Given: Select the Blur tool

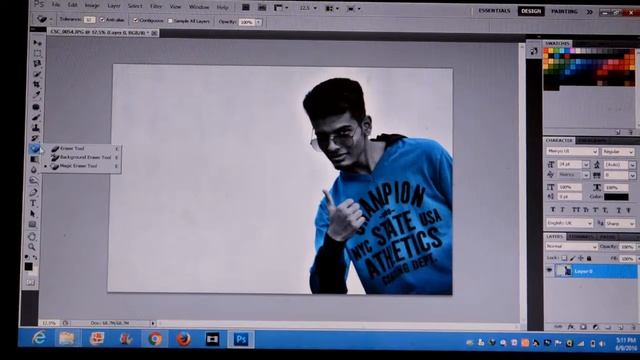Looking at the screenshot, I should coord(34,170).
